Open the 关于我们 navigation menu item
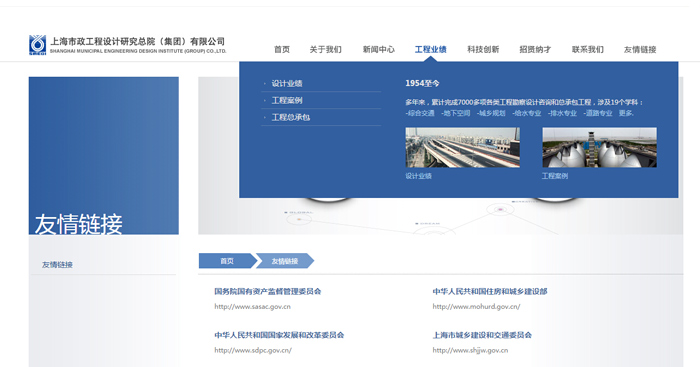This screenshot has height=367, width=700. click(x=325, y=50)
